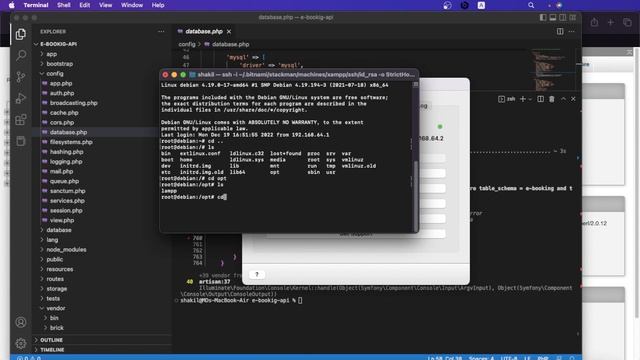
Task: Open the Extensions view in activity bar
Action: click(20, 120)
